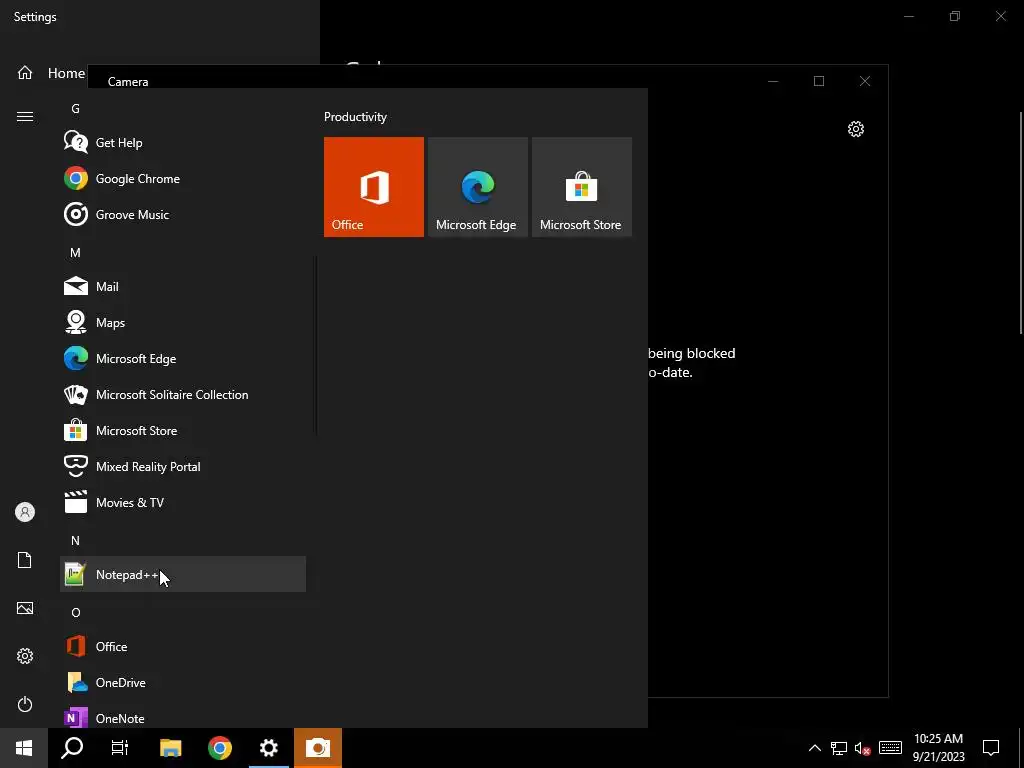This screenshot has height=768, width=1024.
Task: Switch to Settings on the taskbar
Action: [x=268, y=748]
